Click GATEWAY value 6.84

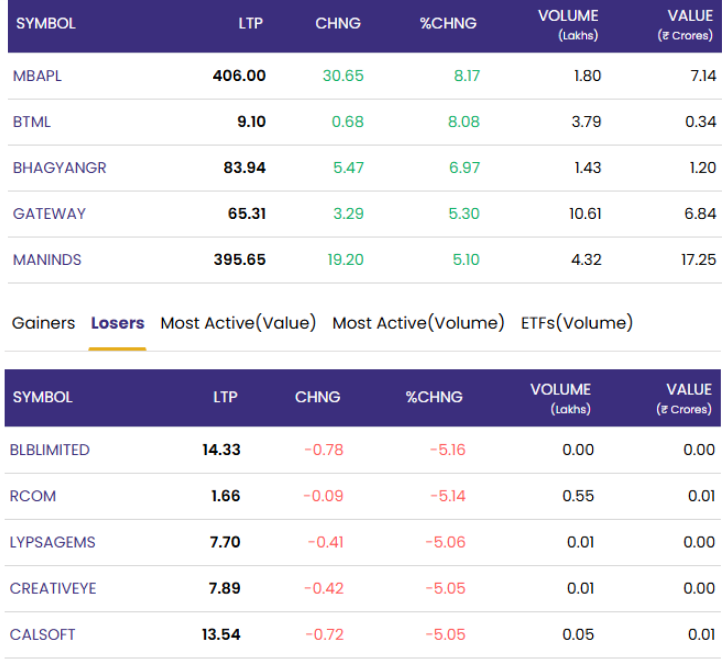click(700, 214)
